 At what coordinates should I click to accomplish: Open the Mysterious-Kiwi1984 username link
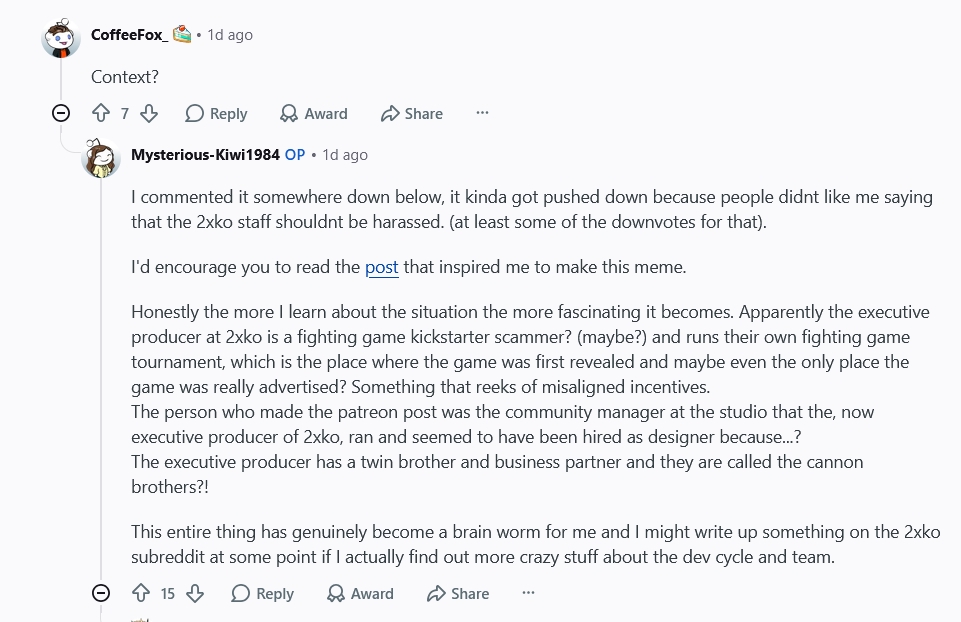[205, 155]
